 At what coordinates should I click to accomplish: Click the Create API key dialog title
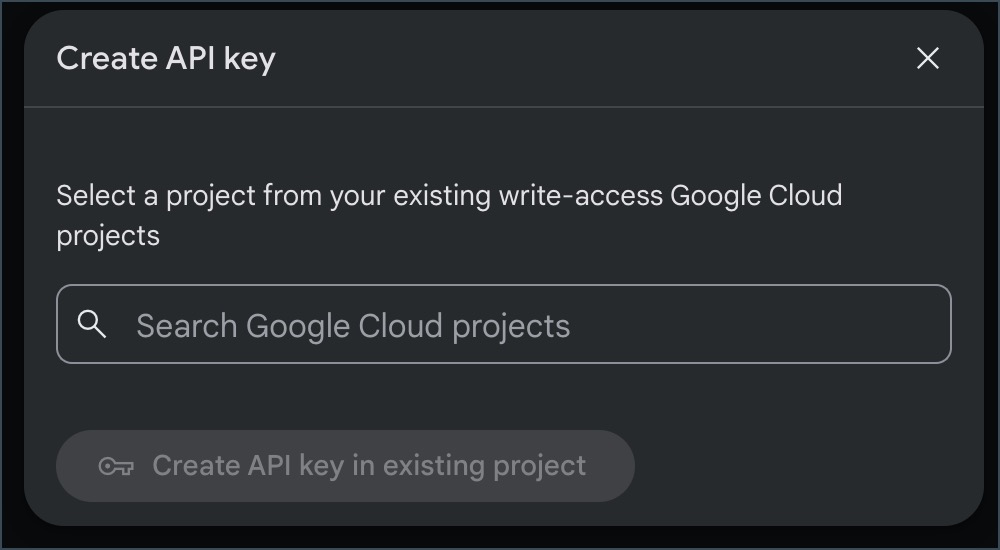click(166, 58)
